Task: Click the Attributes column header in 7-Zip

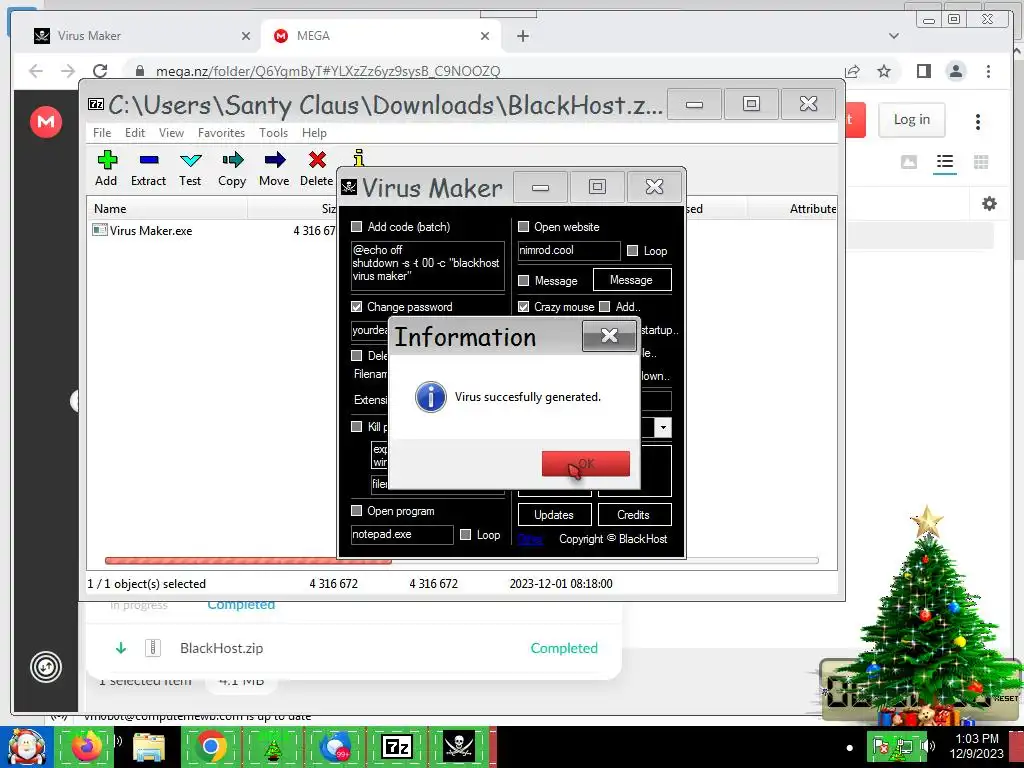Action: click(792, 209)
